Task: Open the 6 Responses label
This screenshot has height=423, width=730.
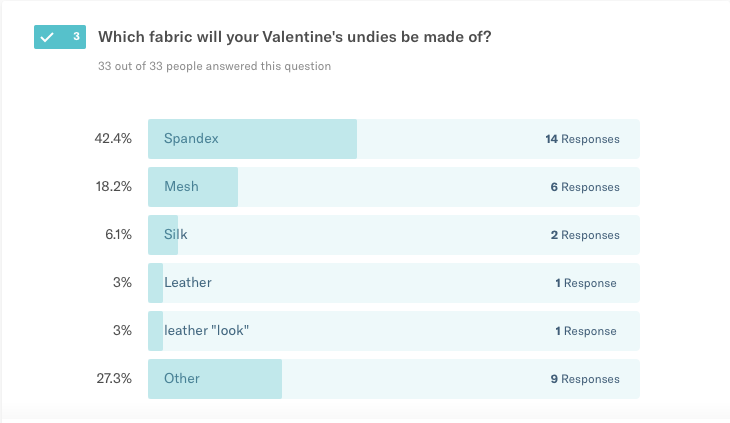Action: click(585, 187)
